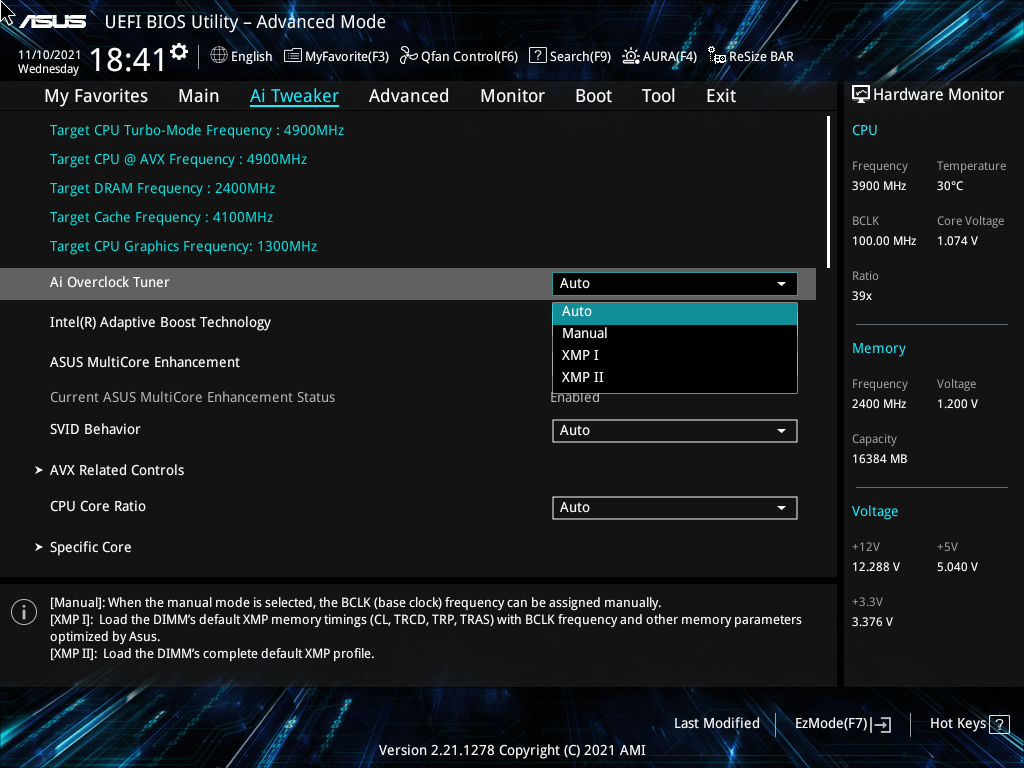Click the 16384 MB capacity value
1024x768 pixels.
tap(879, 459)
